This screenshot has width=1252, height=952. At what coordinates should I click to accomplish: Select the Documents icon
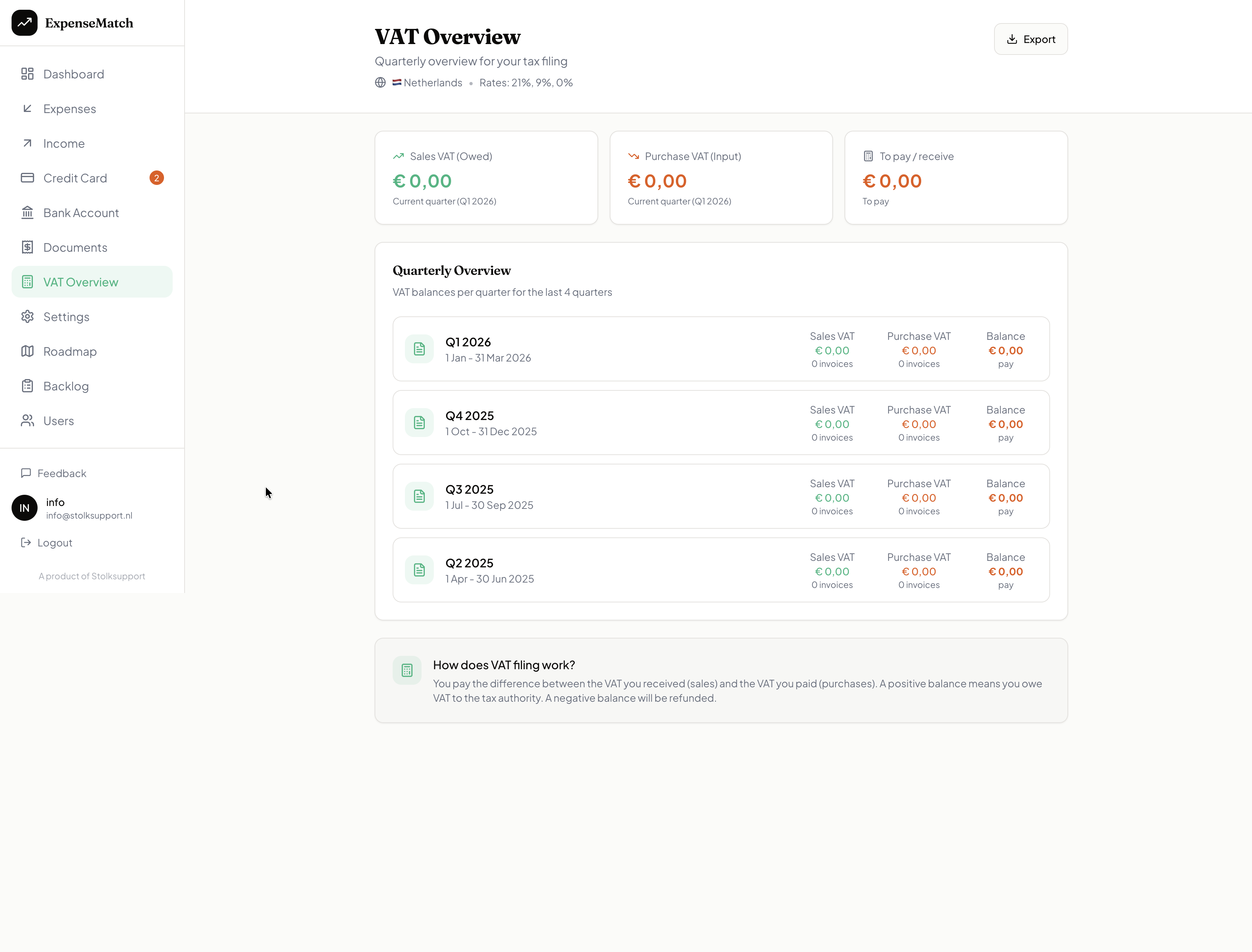28,247
